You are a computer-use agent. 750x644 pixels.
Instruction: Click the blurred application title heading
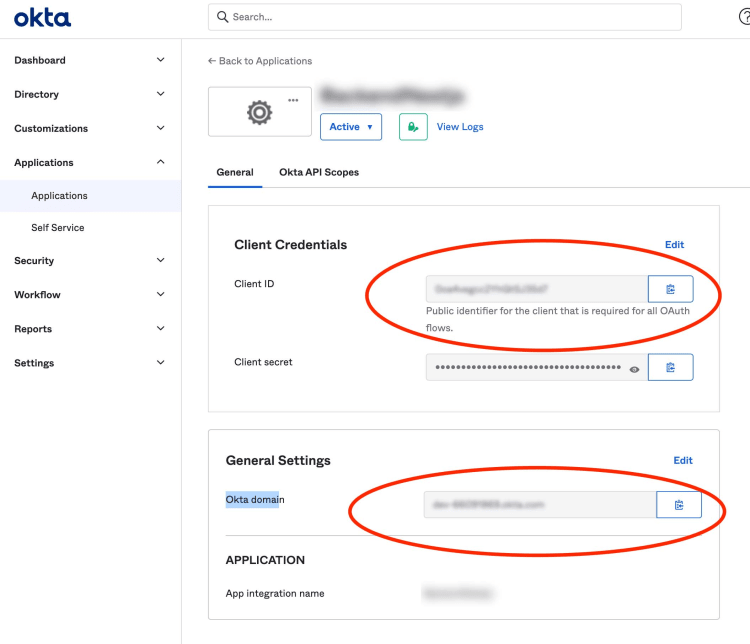pyautogui.click(x=392, y=96)
